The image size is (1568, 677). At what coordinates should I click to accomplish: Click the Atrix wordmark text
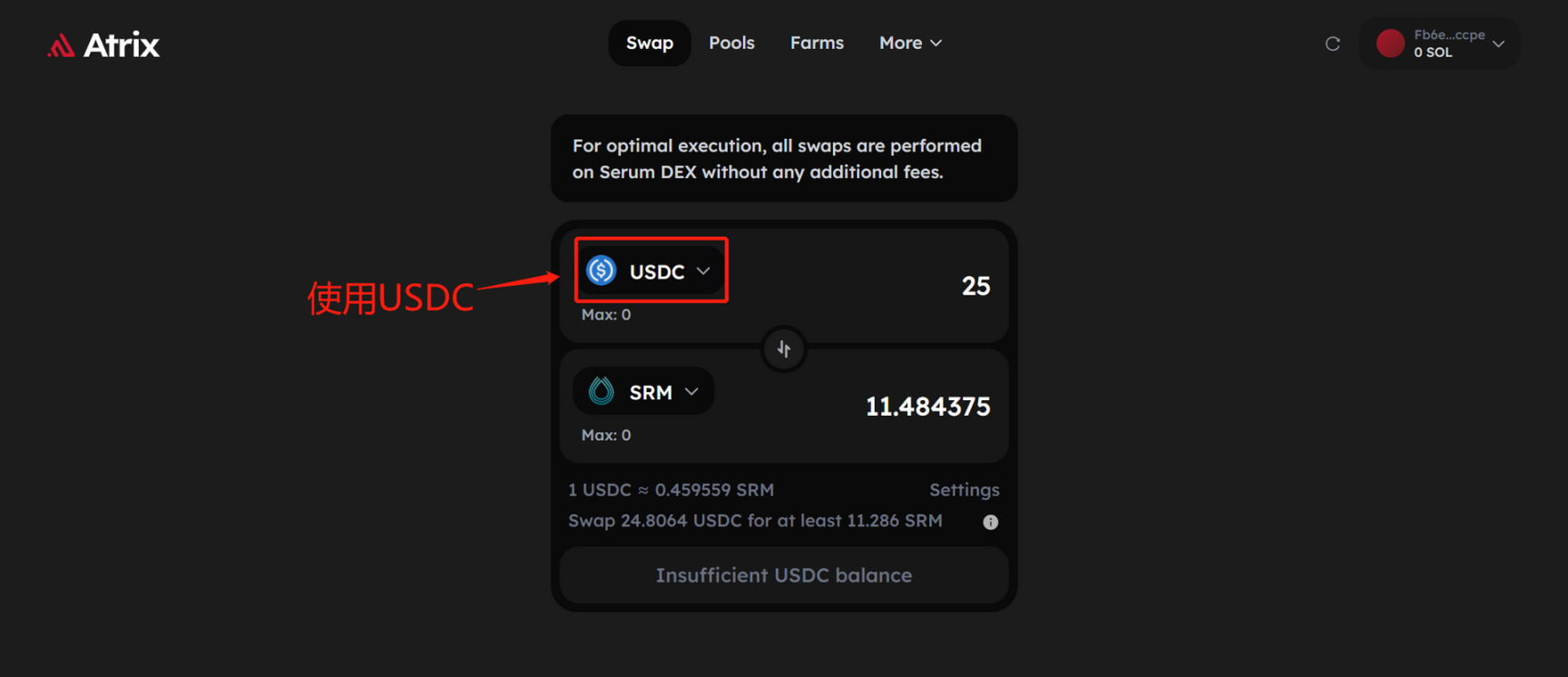tap(122, 45)
